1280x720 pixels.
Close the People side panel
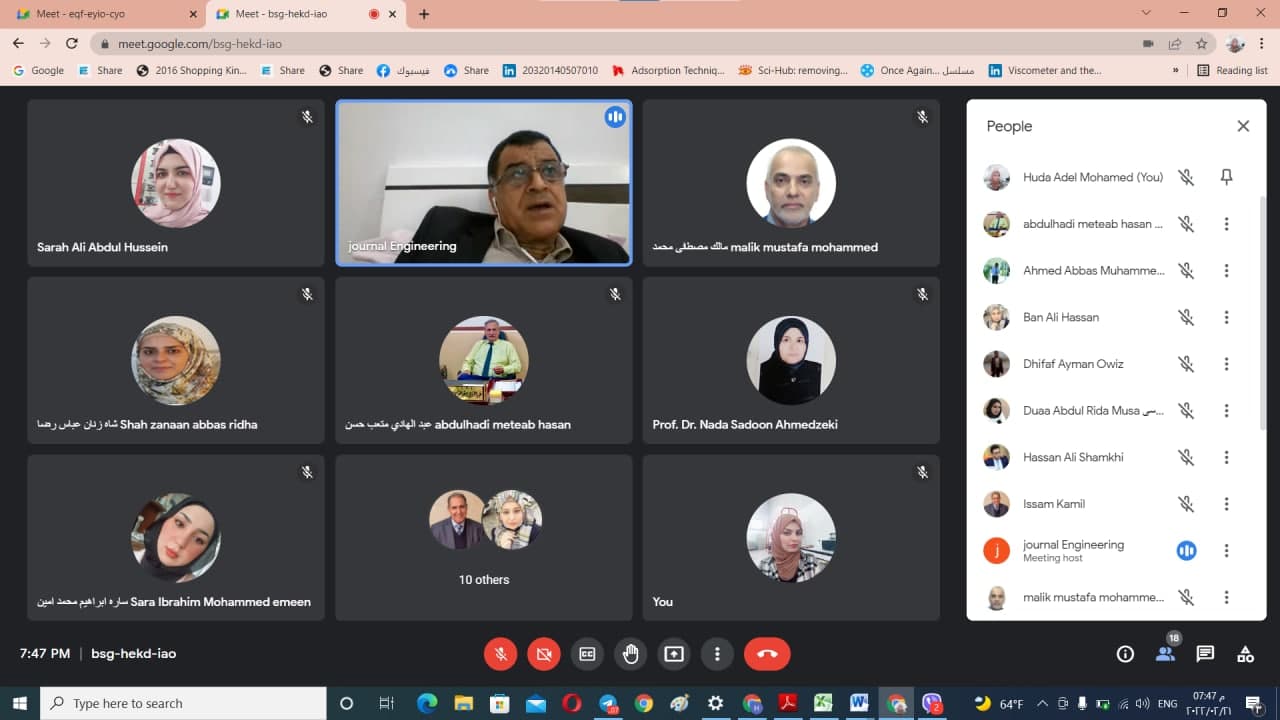click(1243, 126)
